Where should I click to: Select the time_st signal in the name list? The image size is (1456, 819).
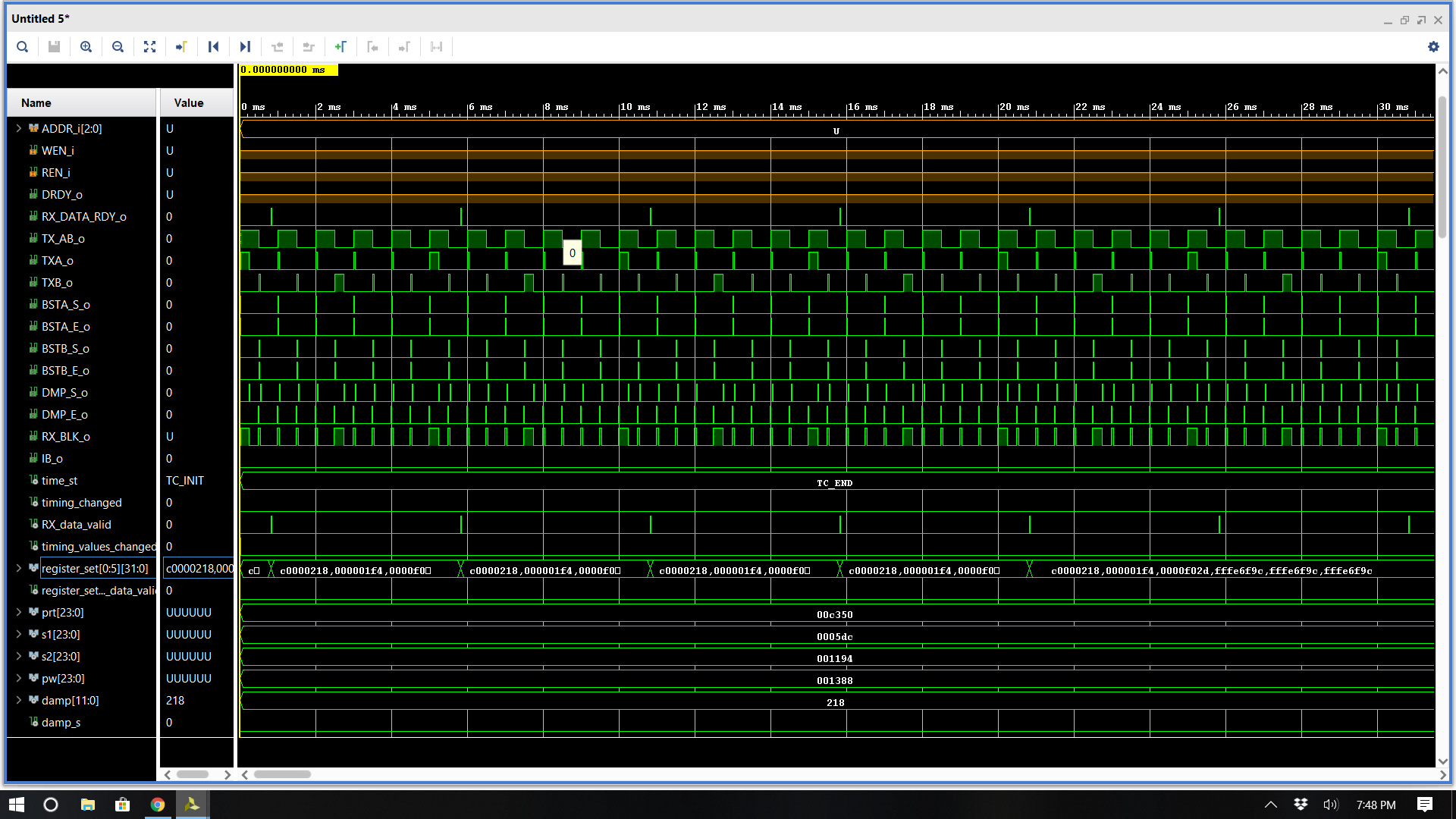[59, 481]
